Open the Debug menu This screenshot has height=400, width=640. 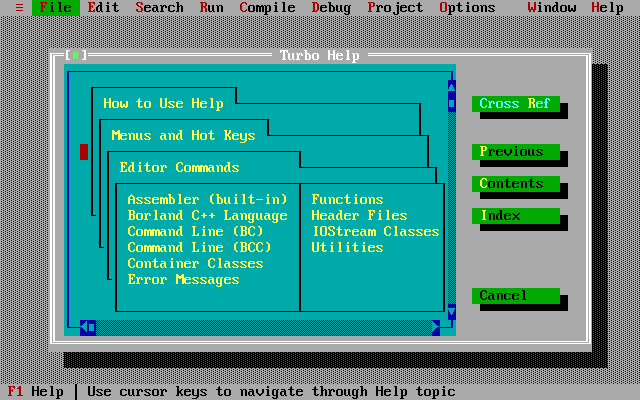(331, 8)
